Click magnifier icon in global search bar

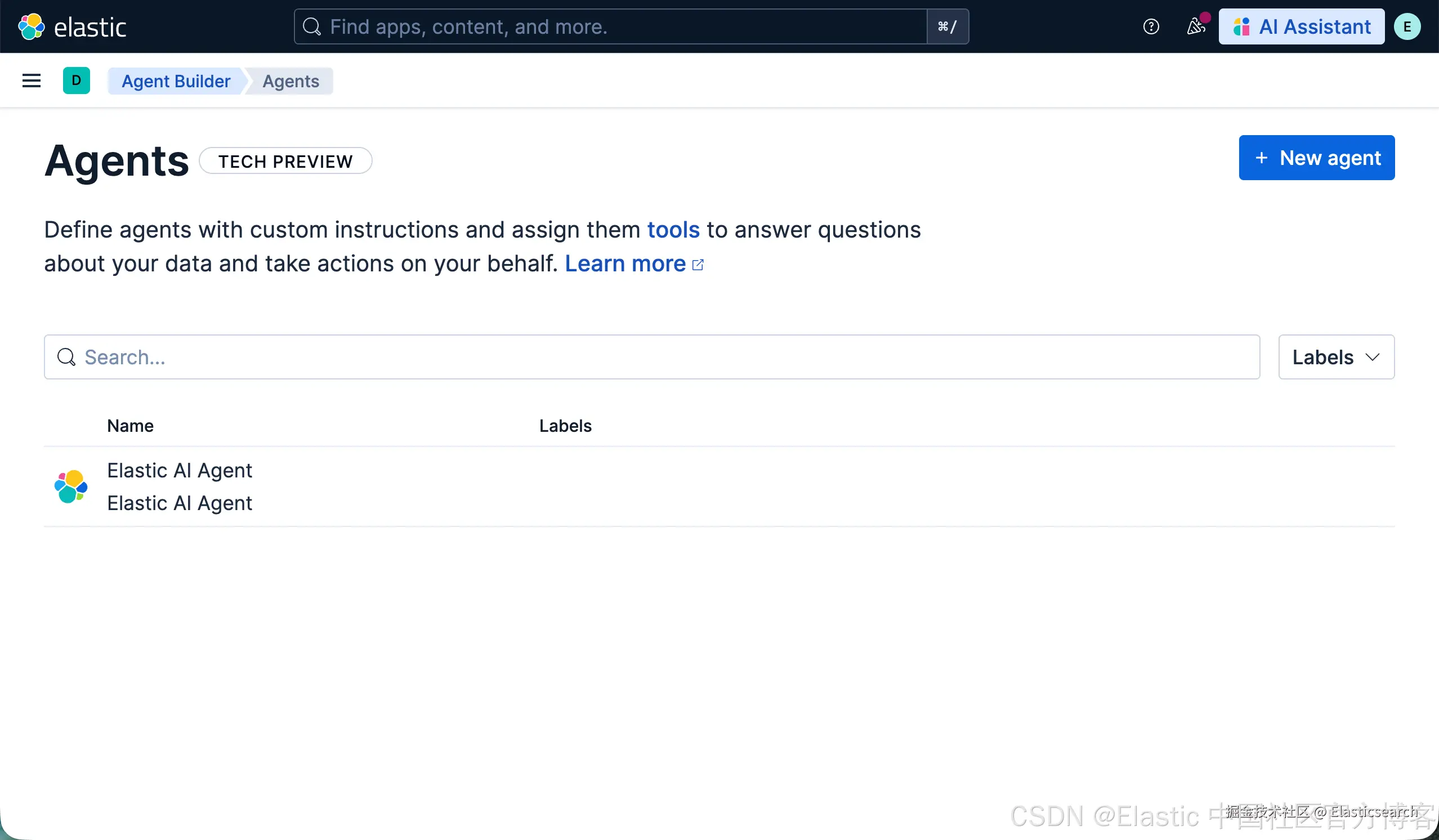click(x=312, y=26)
